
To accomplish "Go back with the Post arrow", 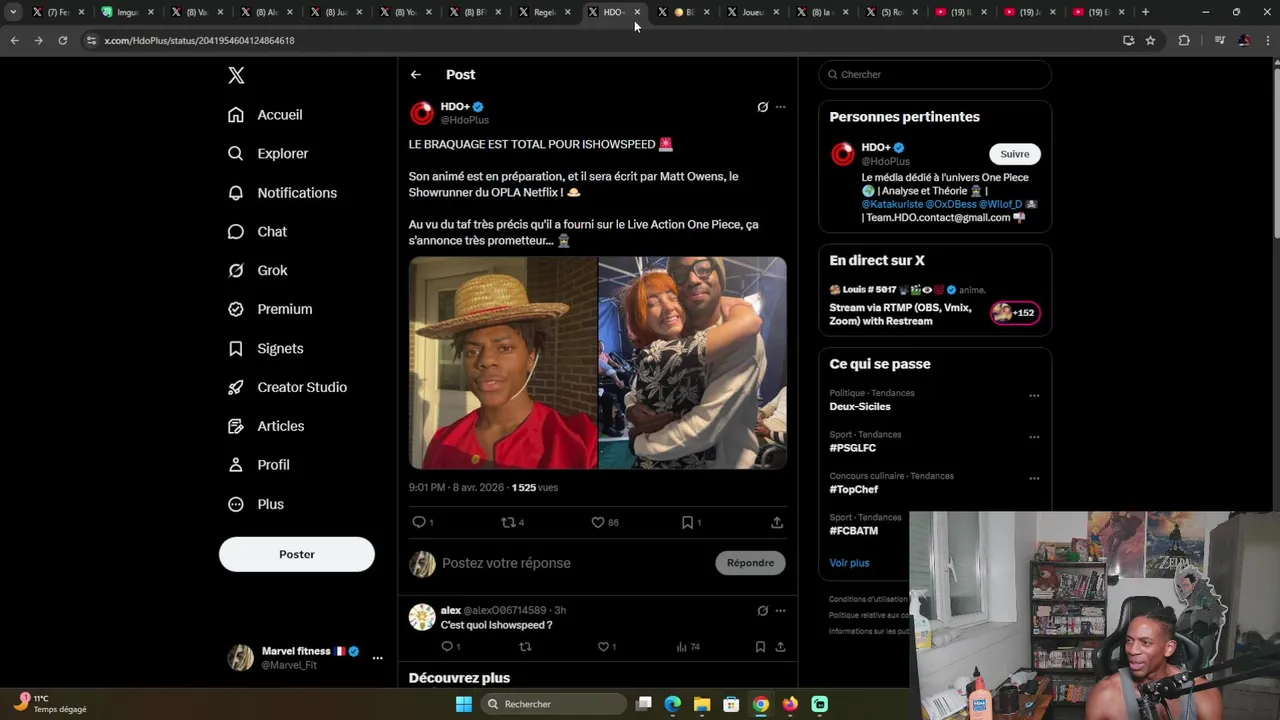I will (416, 75).
